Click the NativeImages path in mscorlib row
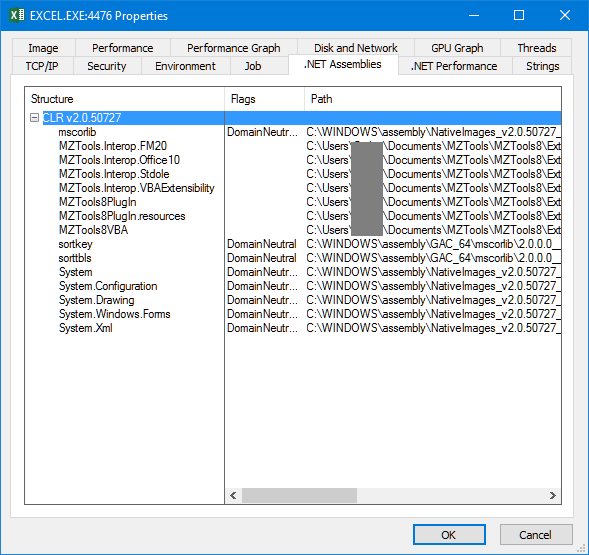 coord(433,132)
